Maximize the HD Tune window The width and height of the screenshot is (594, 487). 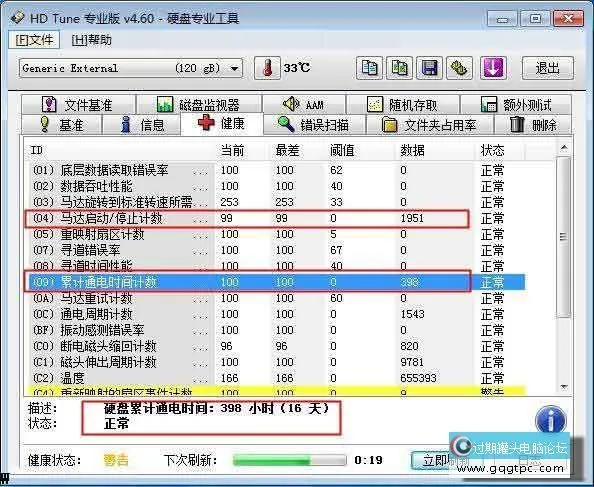coord(535,19)
